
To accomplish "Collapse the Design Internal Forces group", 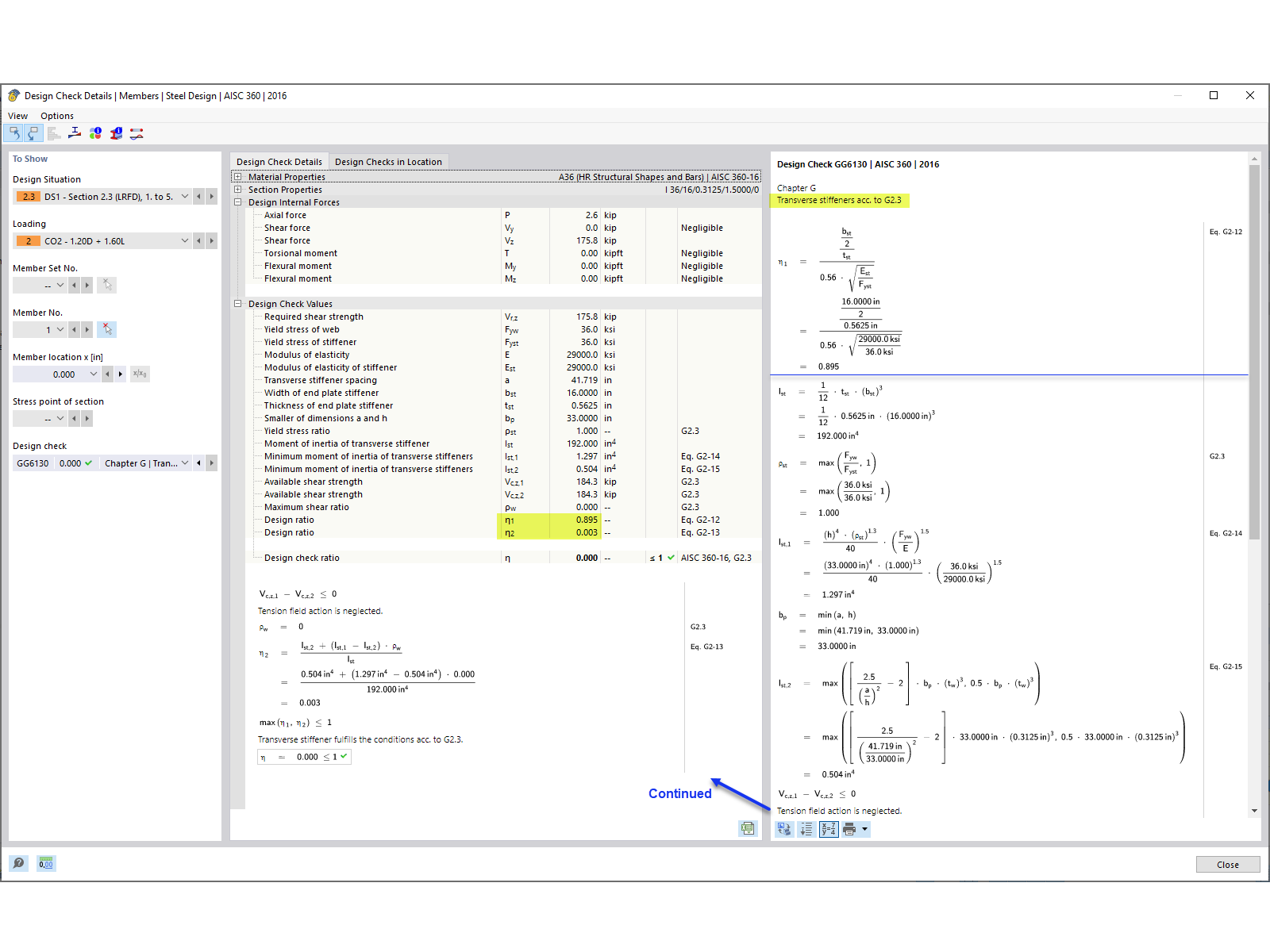I will pyautogui.click(x=237, y=202).
